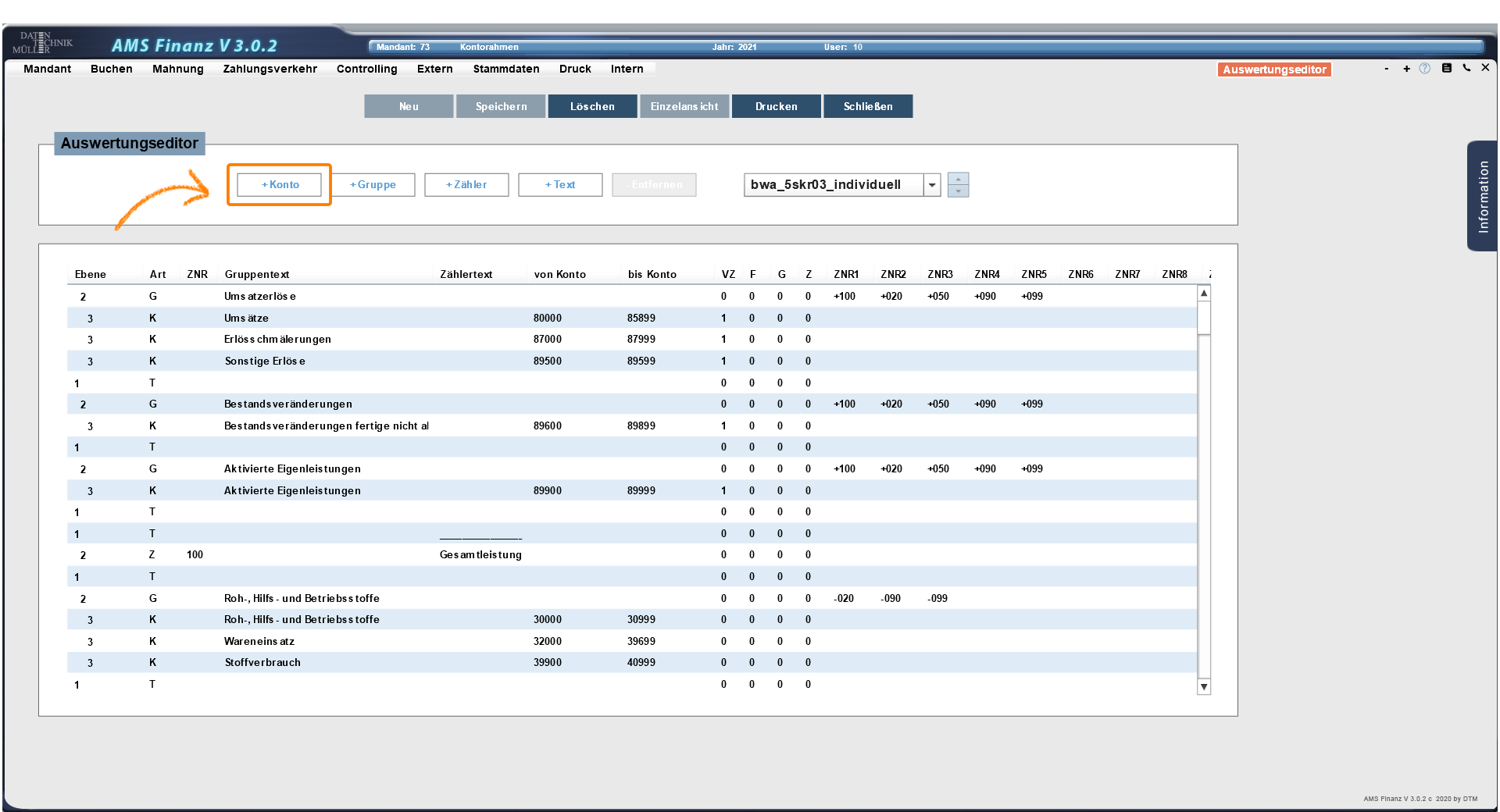Click the Löschen button
The width and height of the screenshot is (1500, 812).
592,107
